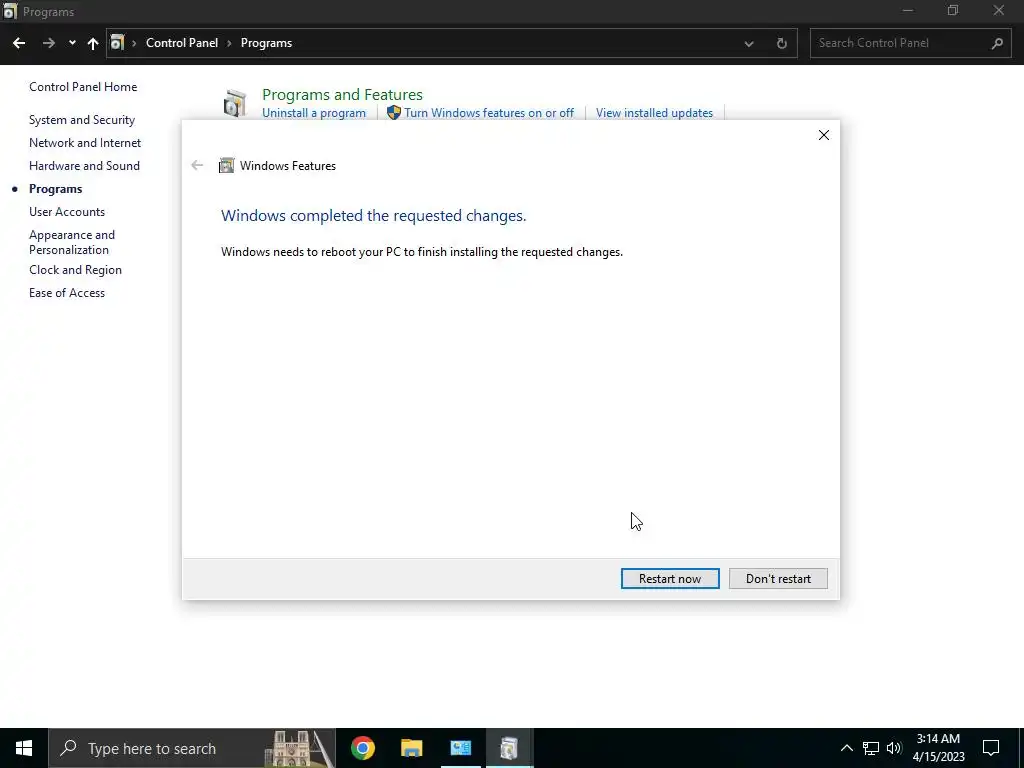This screenshot has width=1024, height=768.
Task: Open Network and Internet category
Action: [85, 143]
